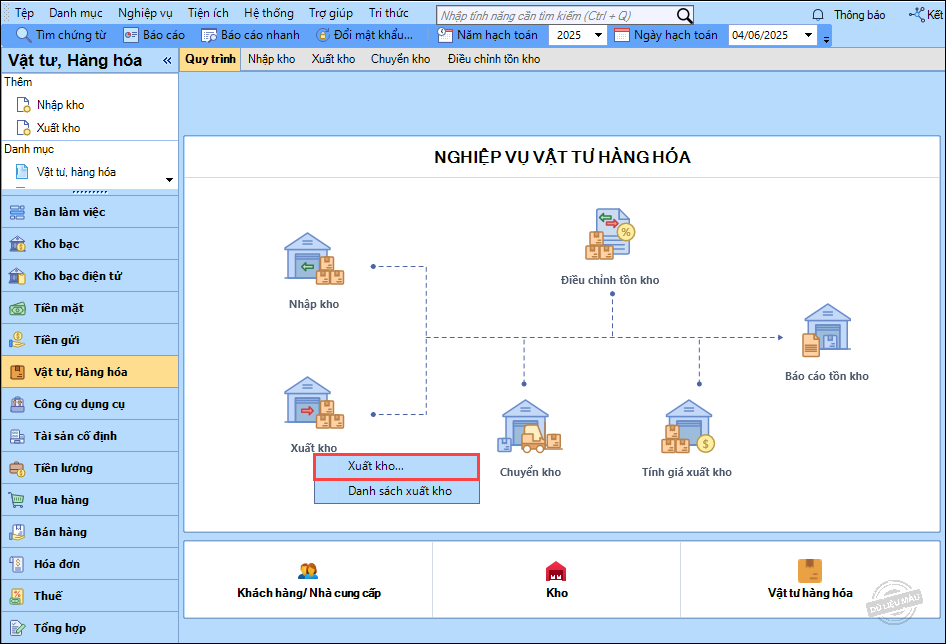Open Khách hàng/ Nhà cung cấp icon
Viewport: 946px width, 644px height.
(308, 570)
